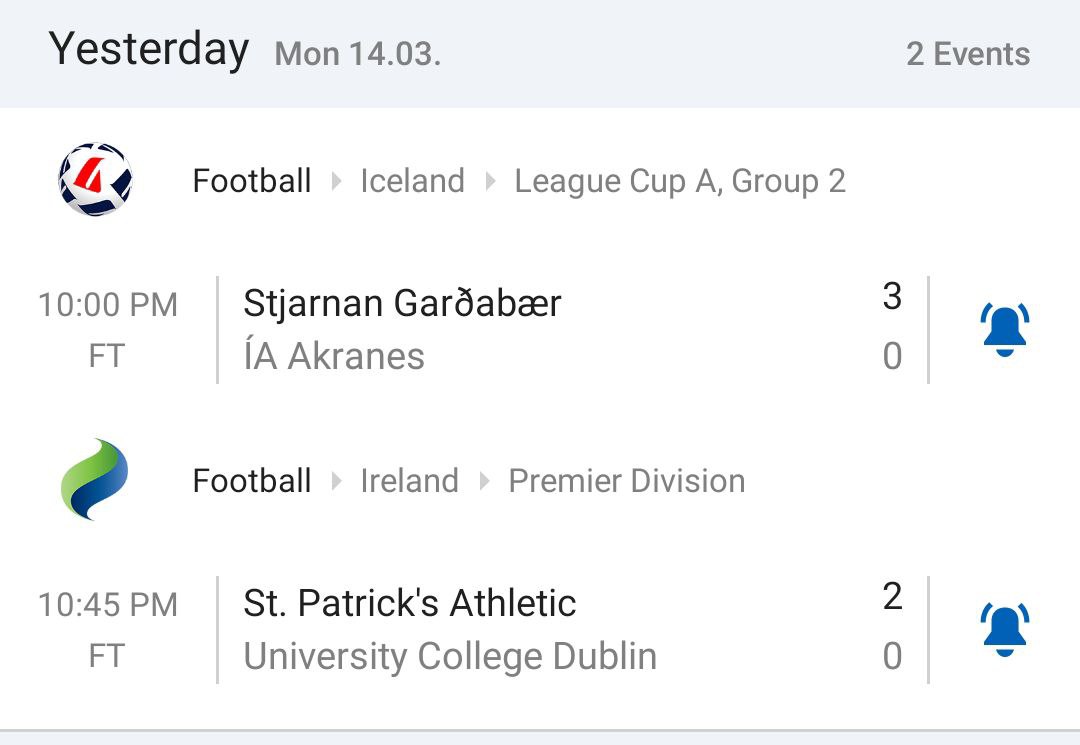
Task: Select Iceland country breadcrumb
Action: pyautogui.click(x=413, y=181)
